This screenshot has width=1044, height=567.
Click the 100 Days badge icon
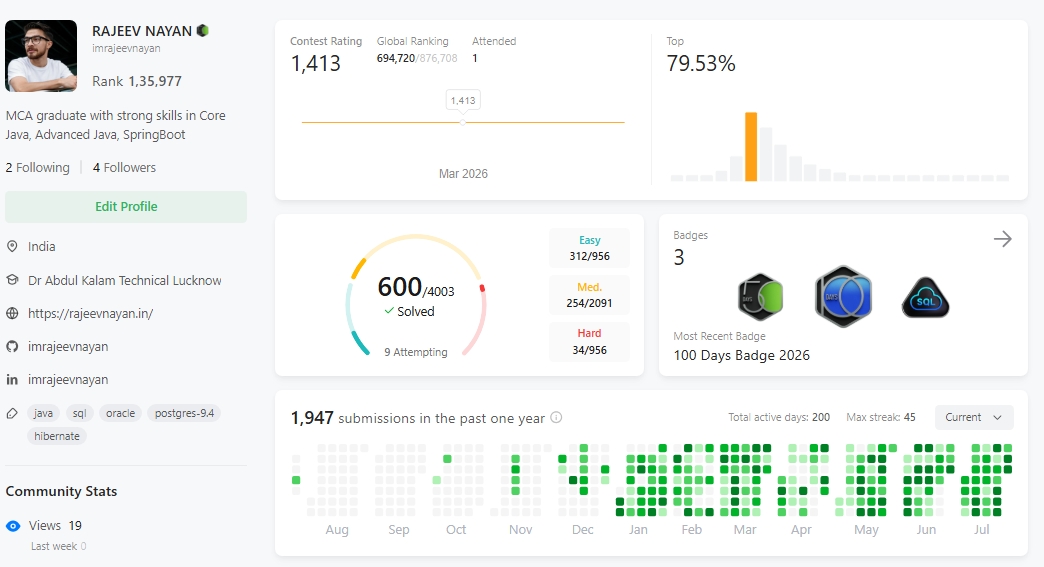tap(843, 297)
